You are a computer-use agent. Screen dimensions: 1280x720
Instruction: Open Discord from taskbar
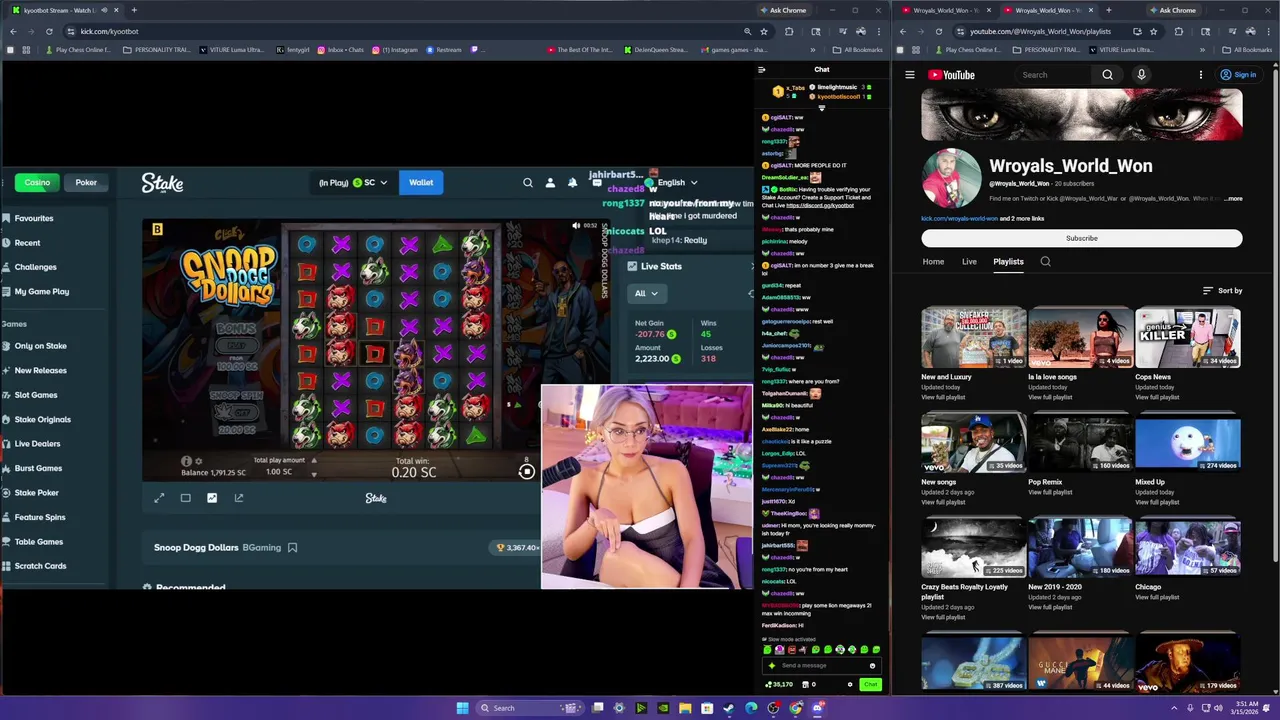point(818,708)
